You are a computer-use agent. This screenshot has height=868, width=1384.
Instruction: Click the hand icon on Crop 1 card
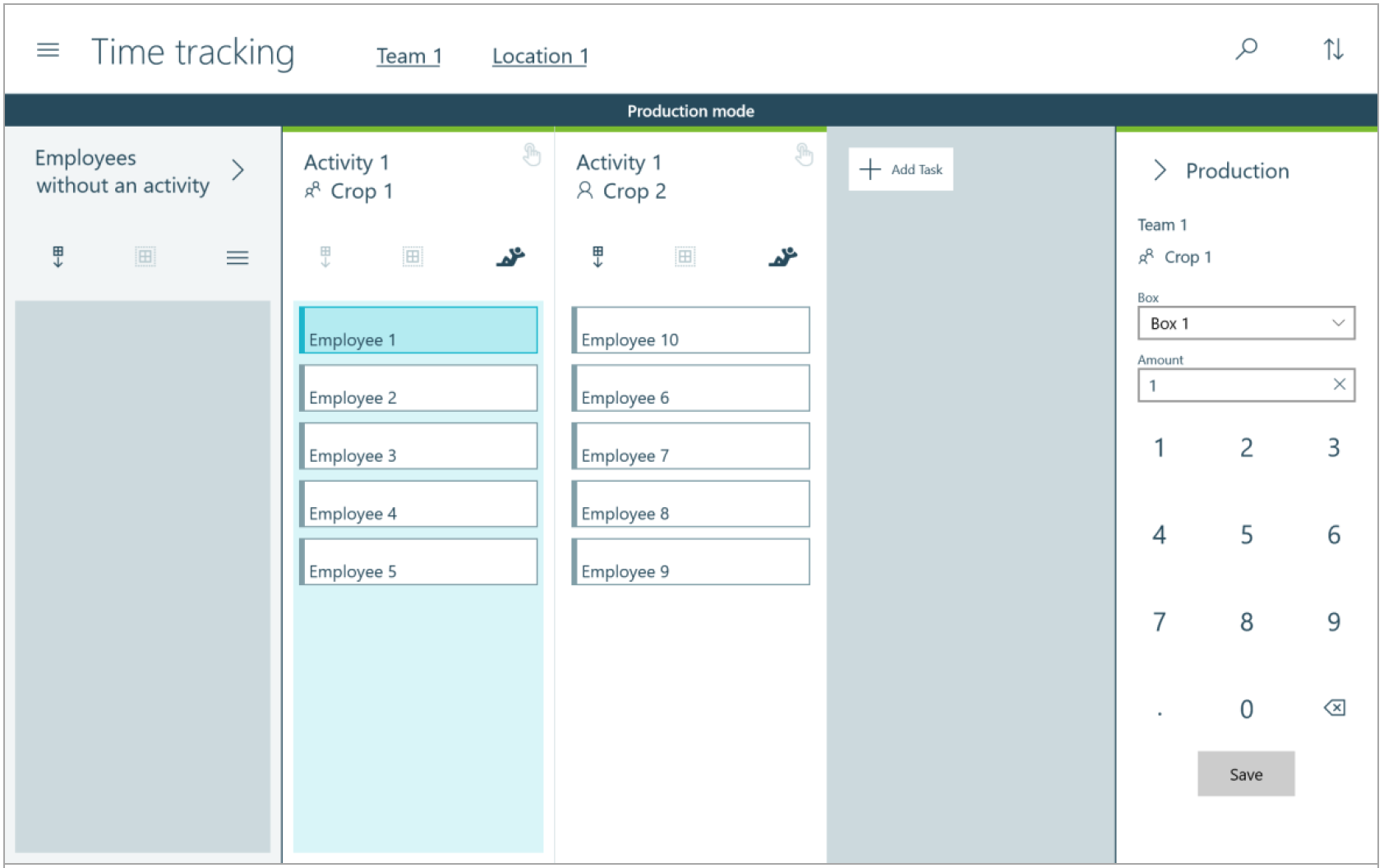532,155
